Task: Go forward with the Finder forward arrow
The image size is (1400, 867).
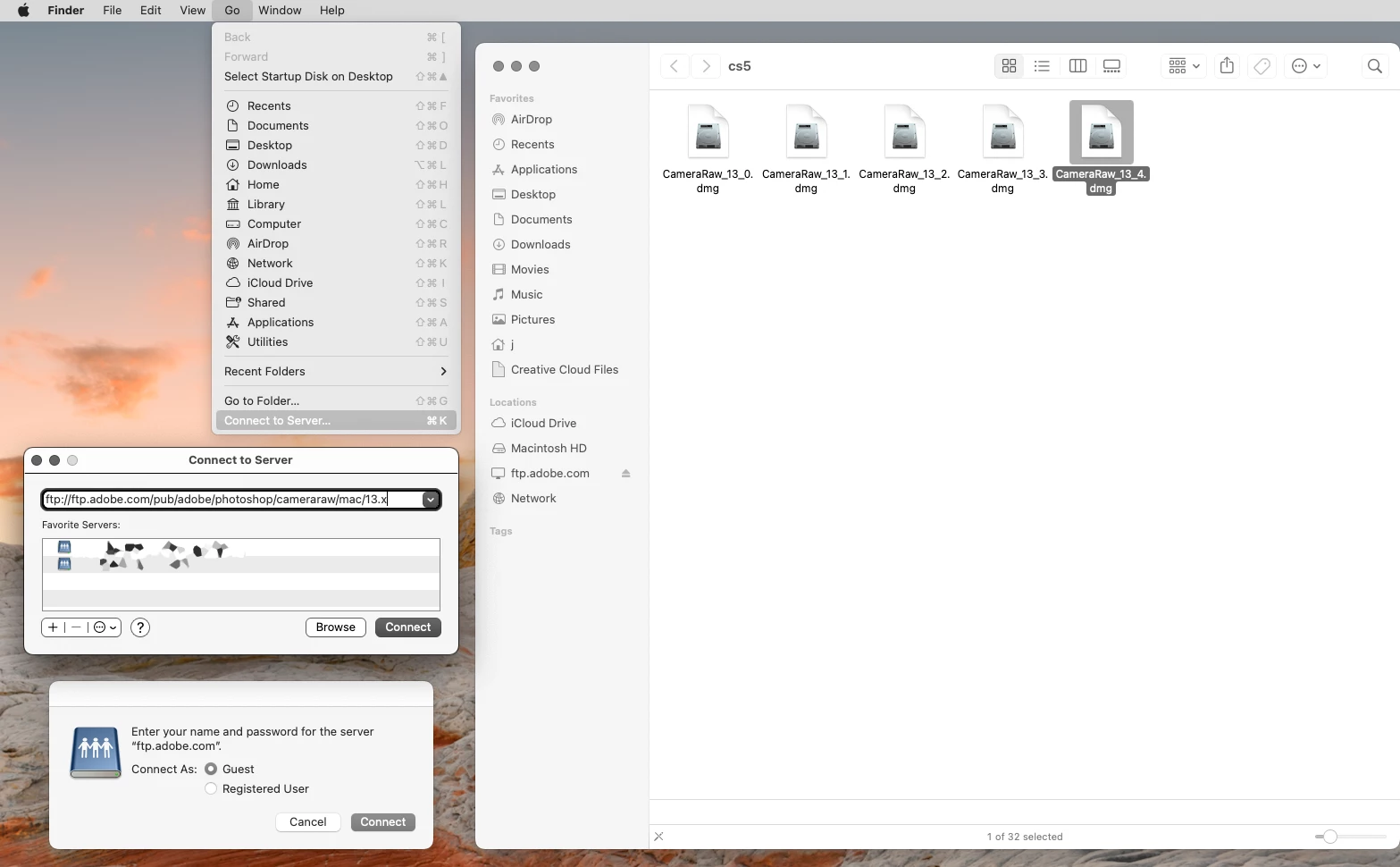Action: pos(706,66)
